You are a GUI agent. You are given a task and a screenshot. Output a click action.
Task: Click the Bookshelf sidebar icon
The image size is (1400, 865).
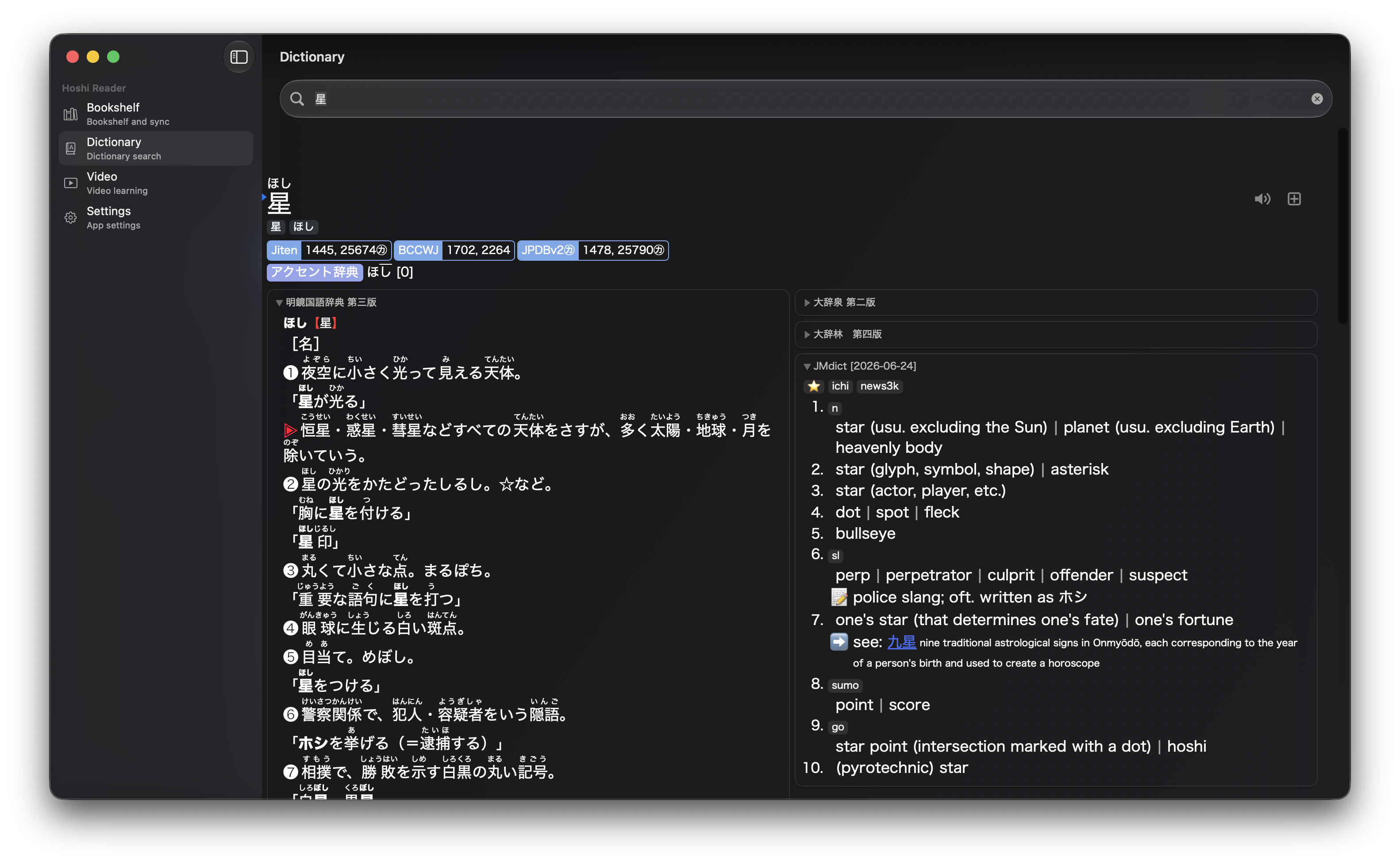70,114
